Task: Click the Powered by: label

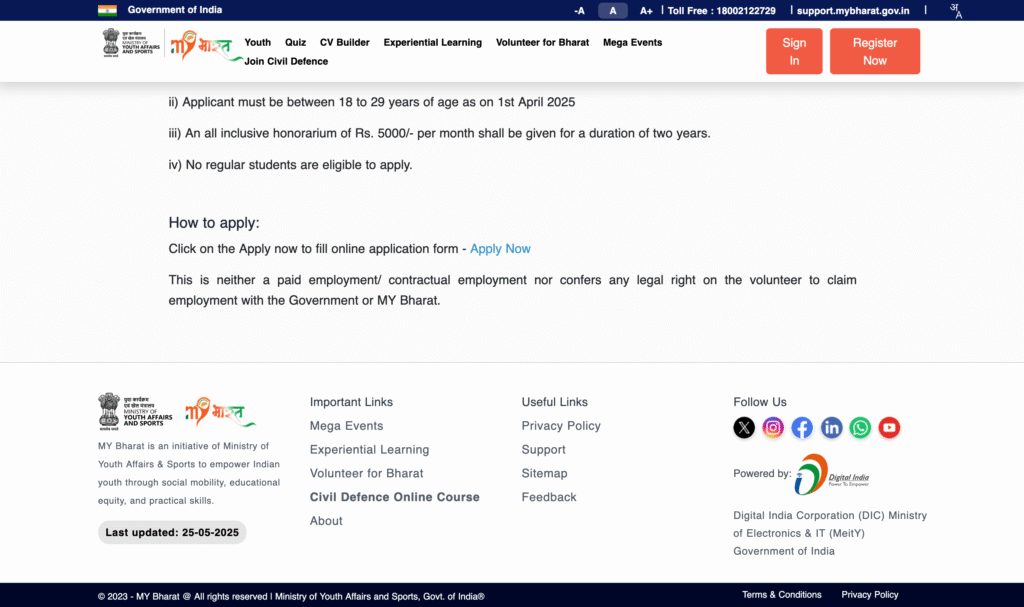Action: [762, 474]
